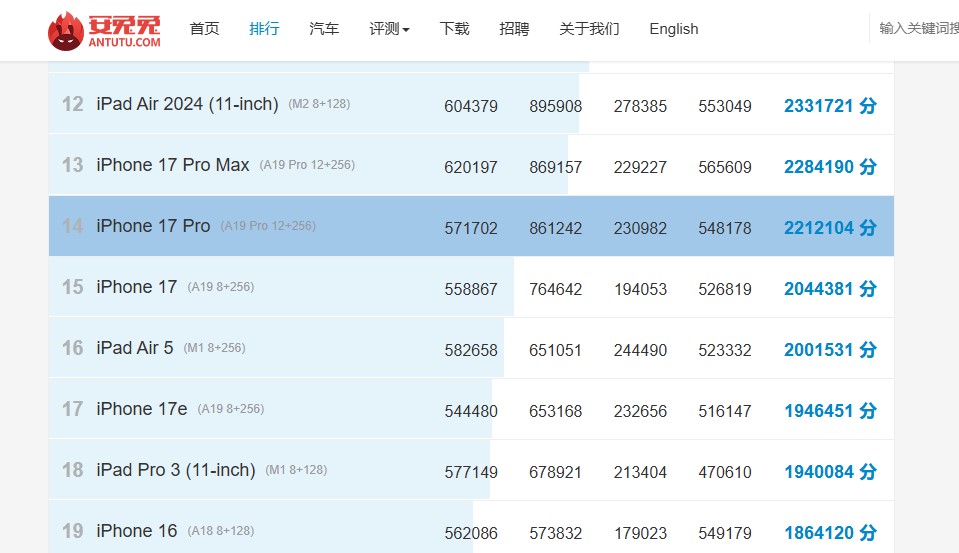Click the value 651051 in the iPad Air 5 row

coord(555,351)
